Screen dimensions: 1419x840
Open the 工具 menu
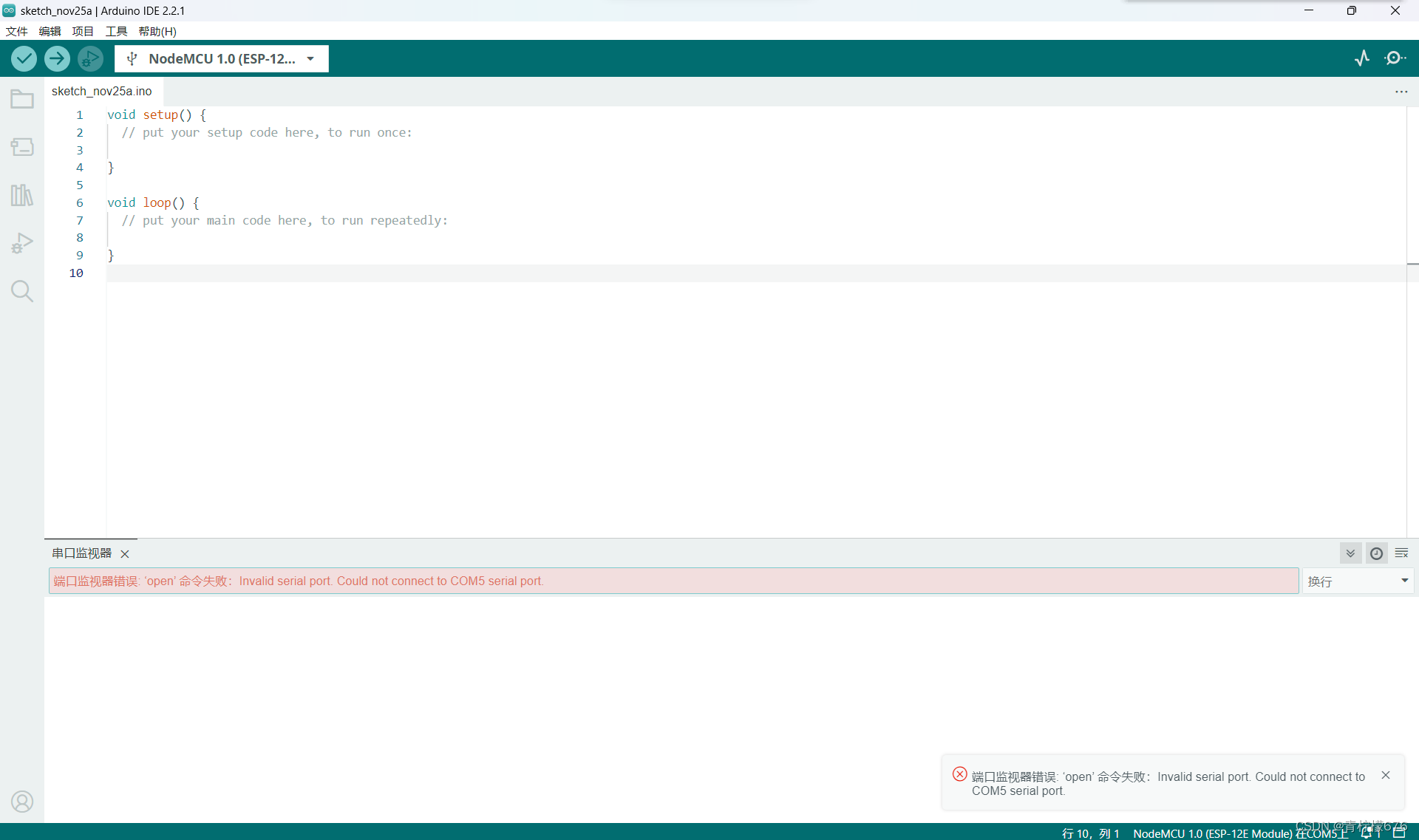click(116, 31)
